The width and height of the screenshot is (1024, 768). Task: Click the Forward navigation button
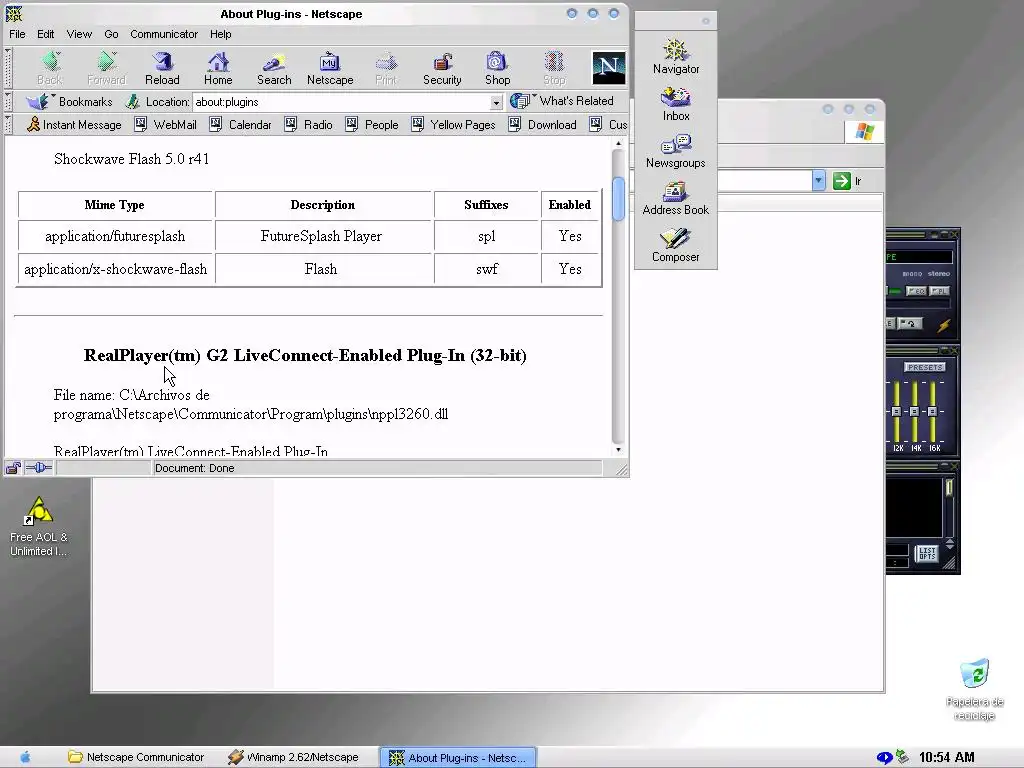click(x=106, y=68)
